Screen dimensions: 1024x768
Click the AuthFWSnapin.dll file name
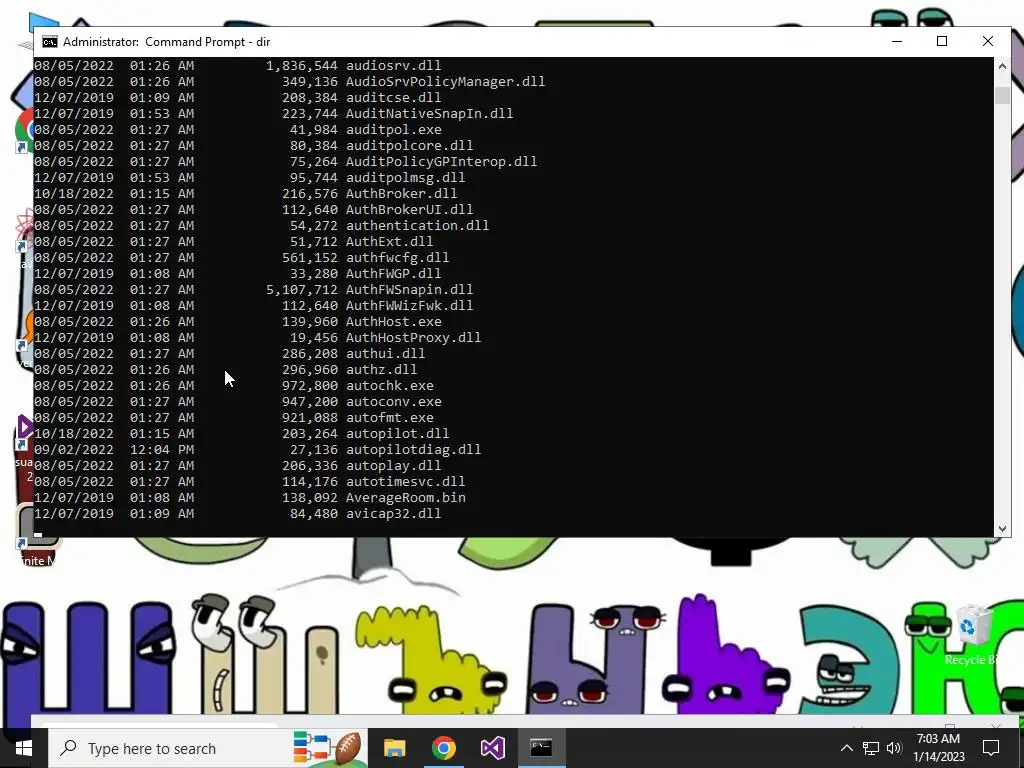409,289
